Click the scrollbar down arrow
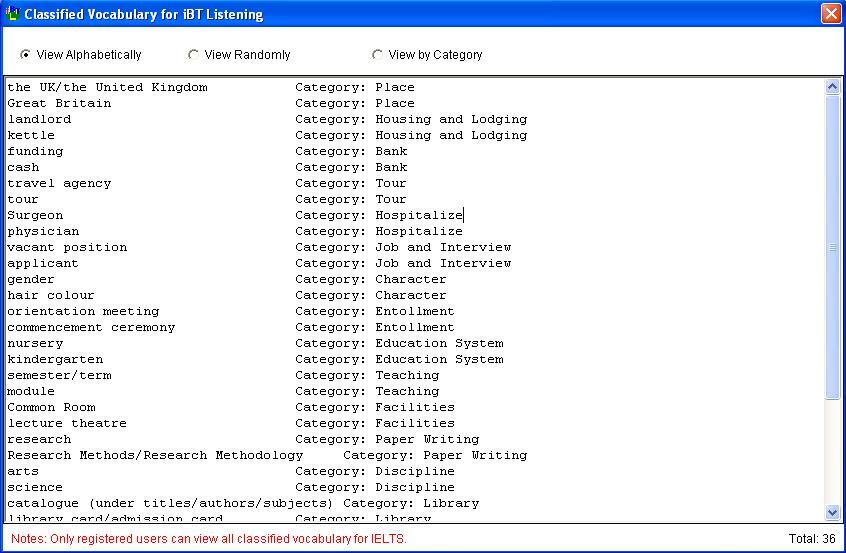This screenshot has height=553, width=846. (x=832, y=512)
